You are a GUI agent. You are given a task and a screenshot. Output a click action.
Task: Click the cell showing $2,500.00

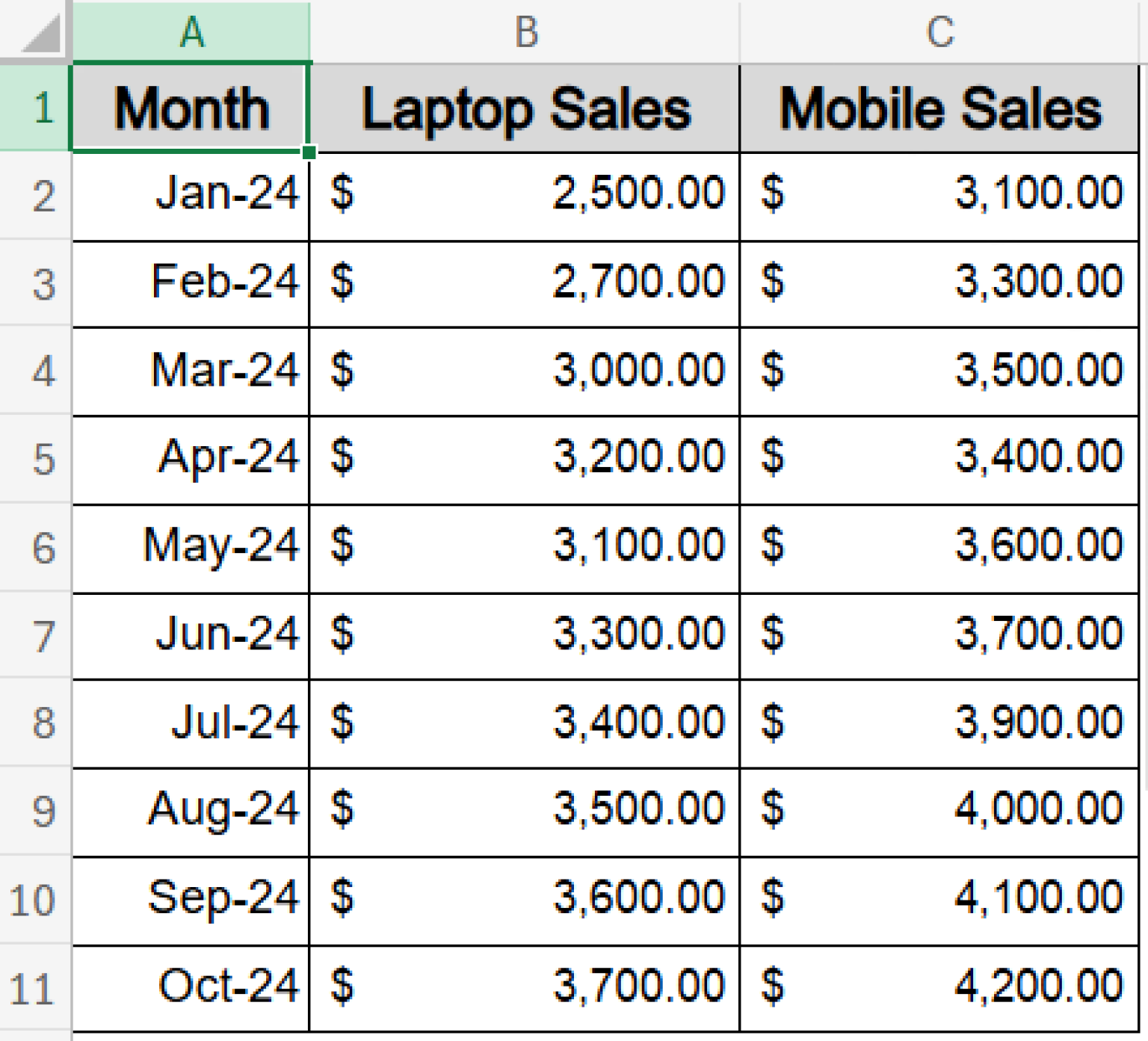523,196
